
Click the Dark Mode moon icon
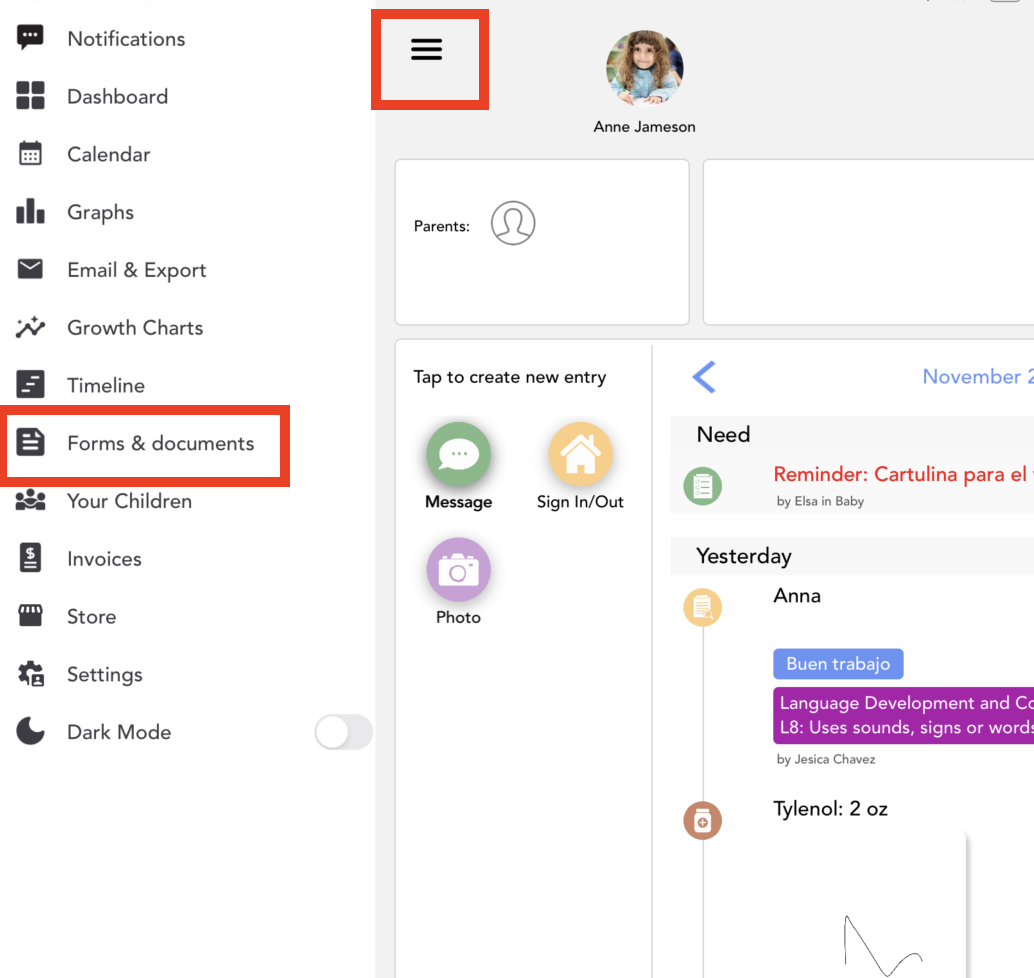point(30,731)
